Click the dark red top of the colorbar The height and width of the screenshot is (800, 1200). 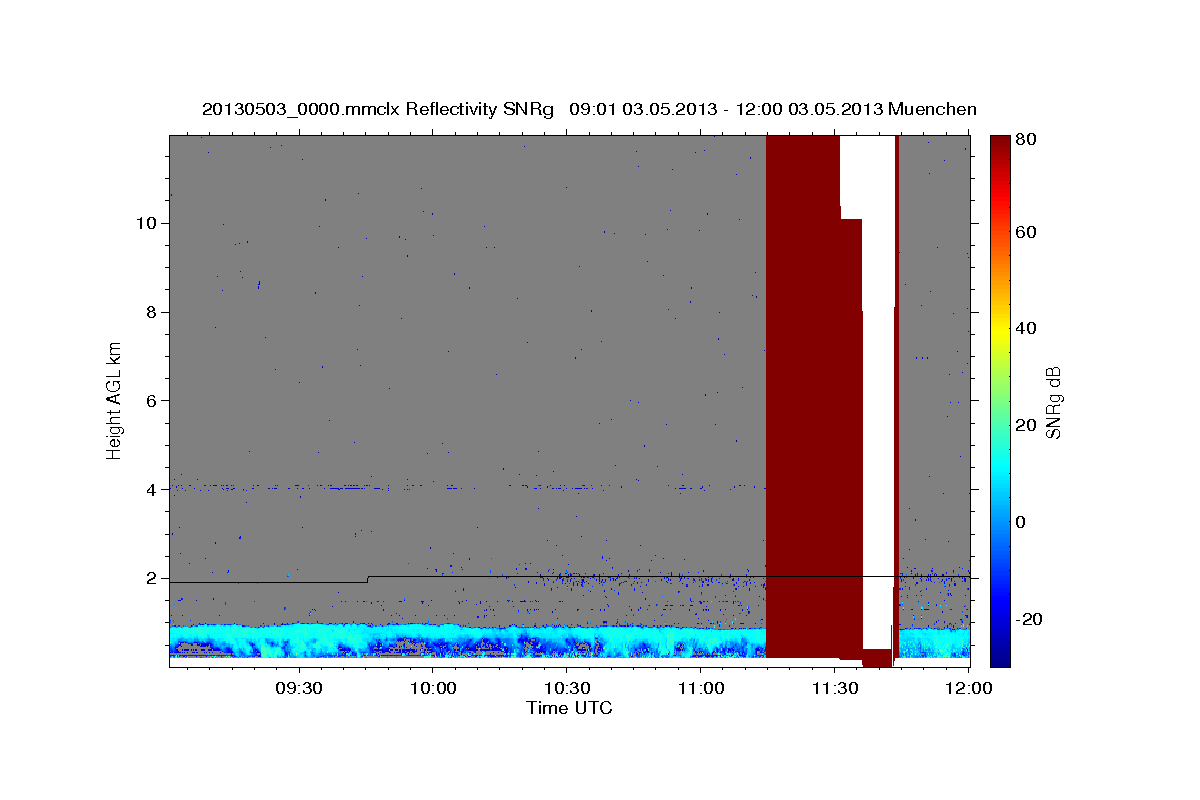[x=999, y=150]
